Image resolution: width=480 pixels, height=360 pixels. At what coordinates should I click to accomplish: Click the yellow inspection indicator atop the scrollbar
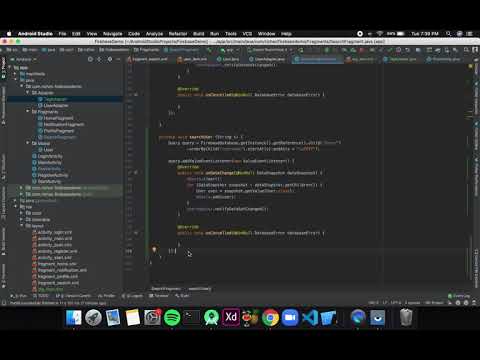click(x=471, y=66)
